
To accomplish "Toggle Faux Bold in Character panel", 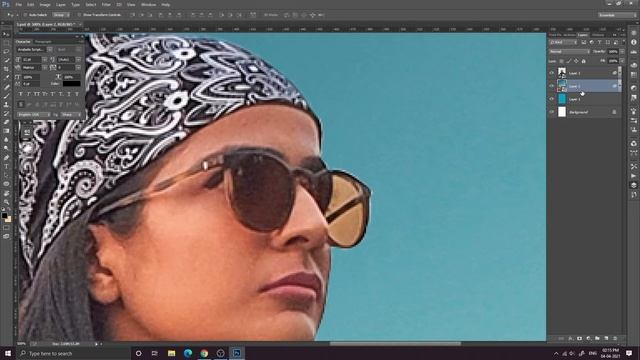I will coord(21,94).
